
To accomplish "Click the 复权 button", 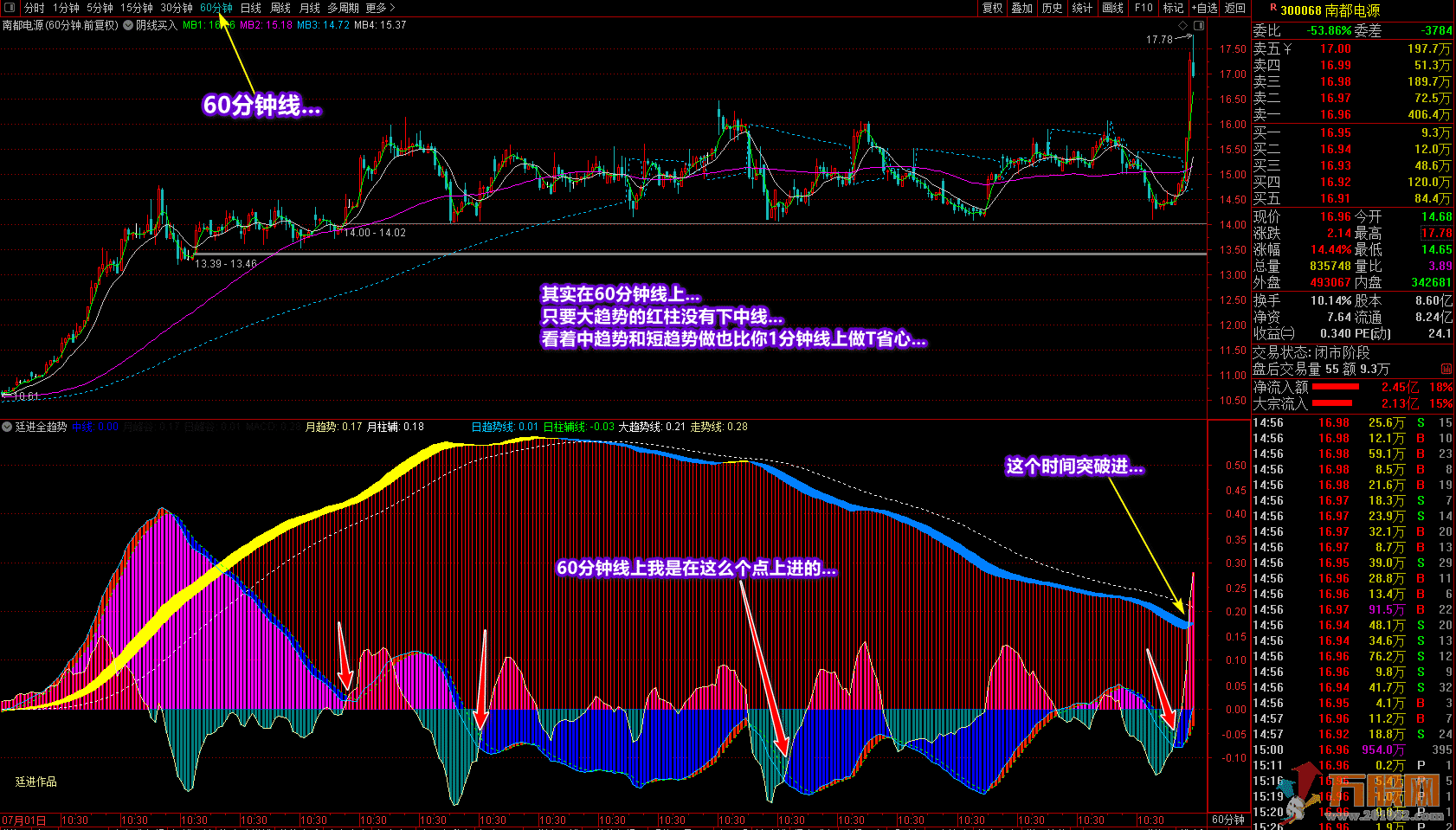I will (x=992, y=8).
